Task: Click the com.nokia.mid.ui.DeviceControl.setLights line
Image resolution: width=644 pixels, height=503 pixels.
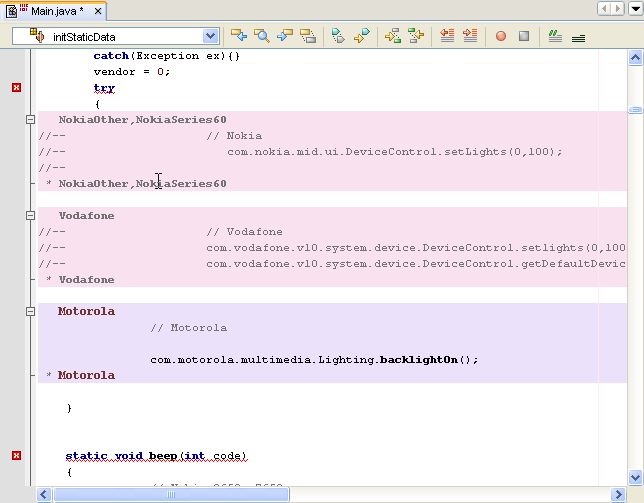Action: [394, 152]
